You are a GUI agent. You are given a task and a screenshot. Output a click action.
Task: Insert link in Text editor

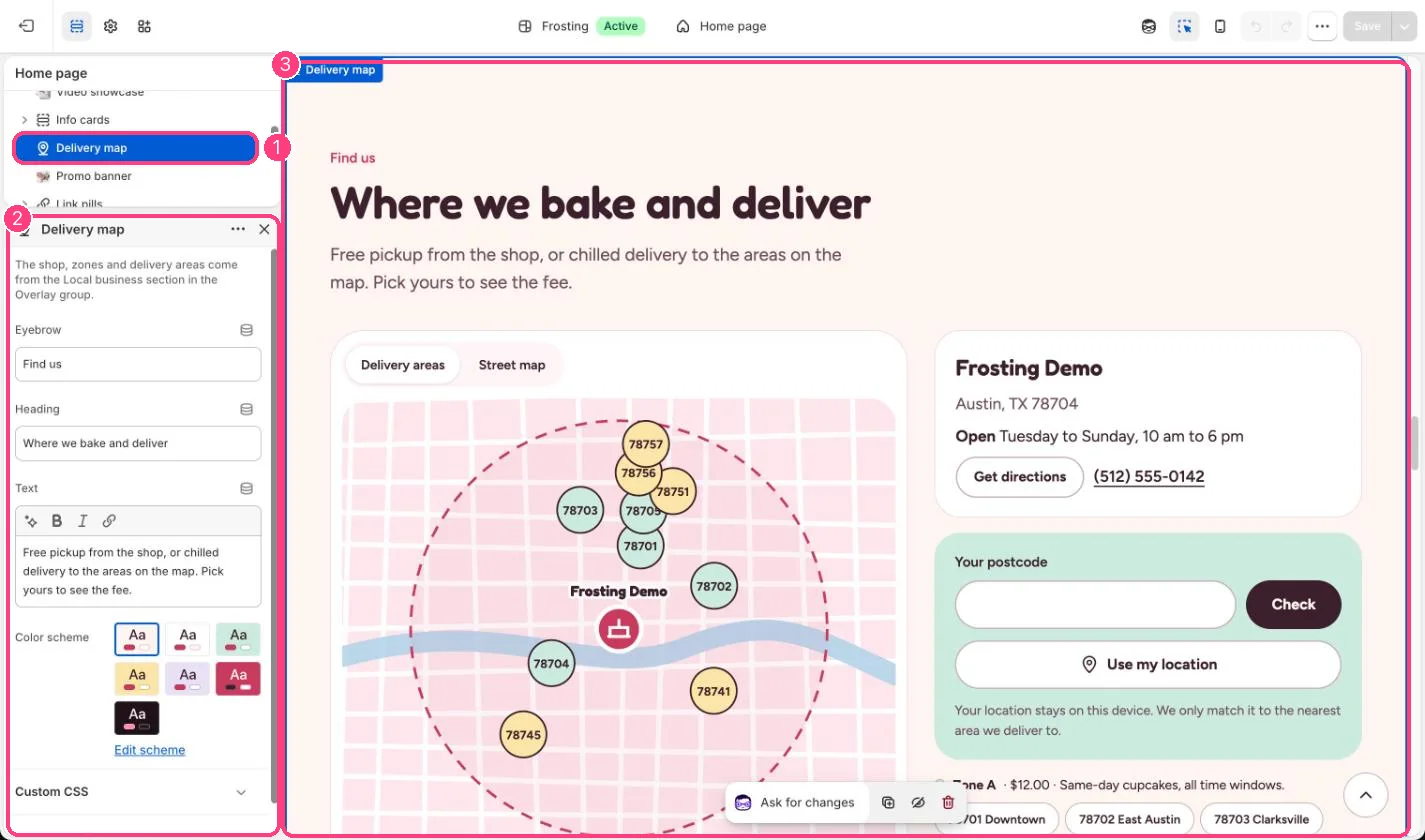click(x=110, y=521)
